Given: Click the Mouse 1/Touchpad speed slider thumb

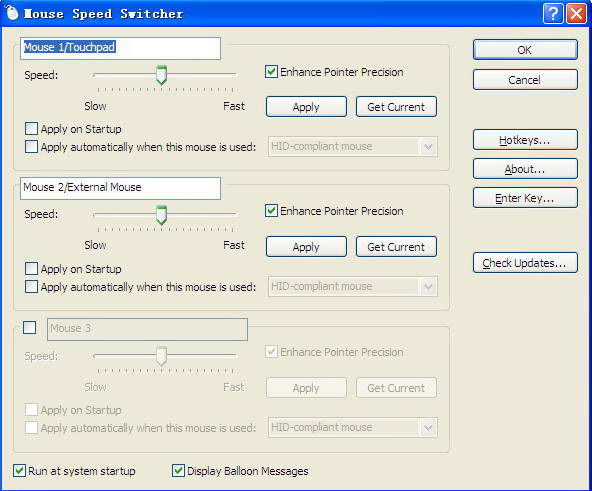Looking at the screenshot, I should tap(161, 75).
